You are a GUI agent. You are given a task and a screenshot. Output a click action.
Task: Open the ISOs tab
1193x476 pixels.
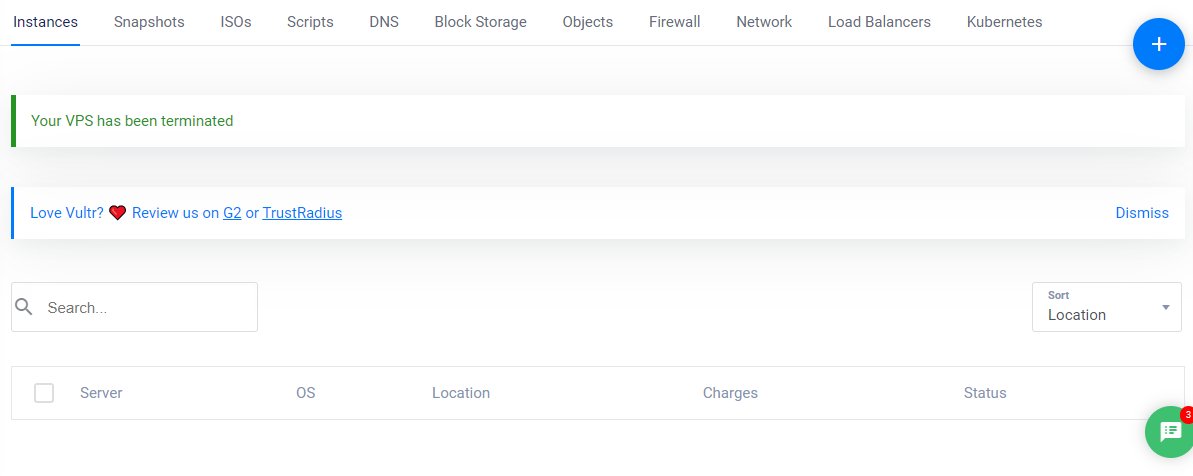(236, 22)
